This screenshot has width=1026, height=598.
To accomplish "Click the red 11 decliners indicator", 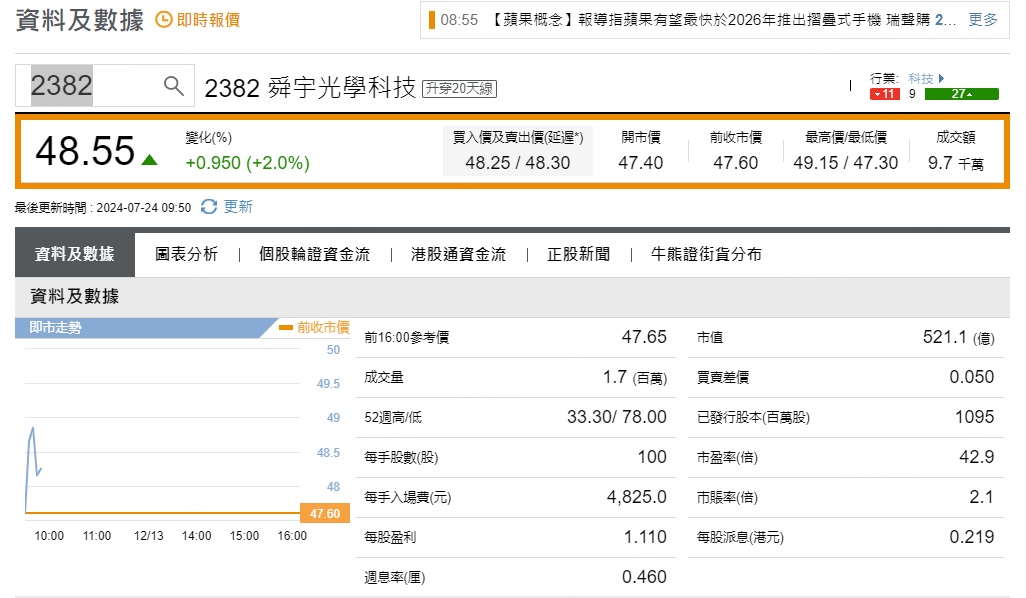I will pyautogui.click(x=885, y=94).
